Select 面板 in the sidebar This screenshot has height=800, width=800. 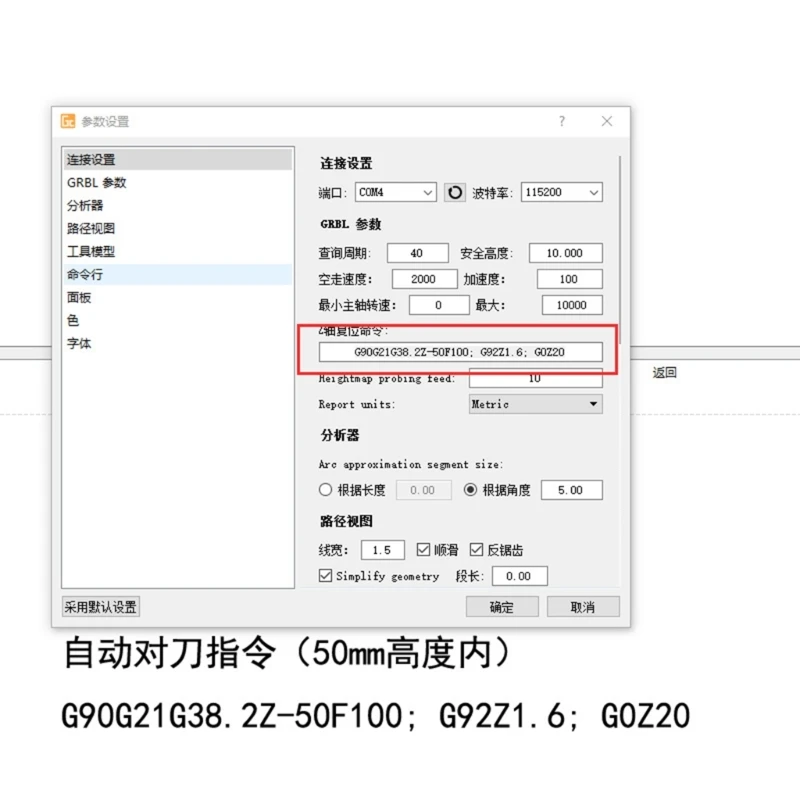[178, 297]
